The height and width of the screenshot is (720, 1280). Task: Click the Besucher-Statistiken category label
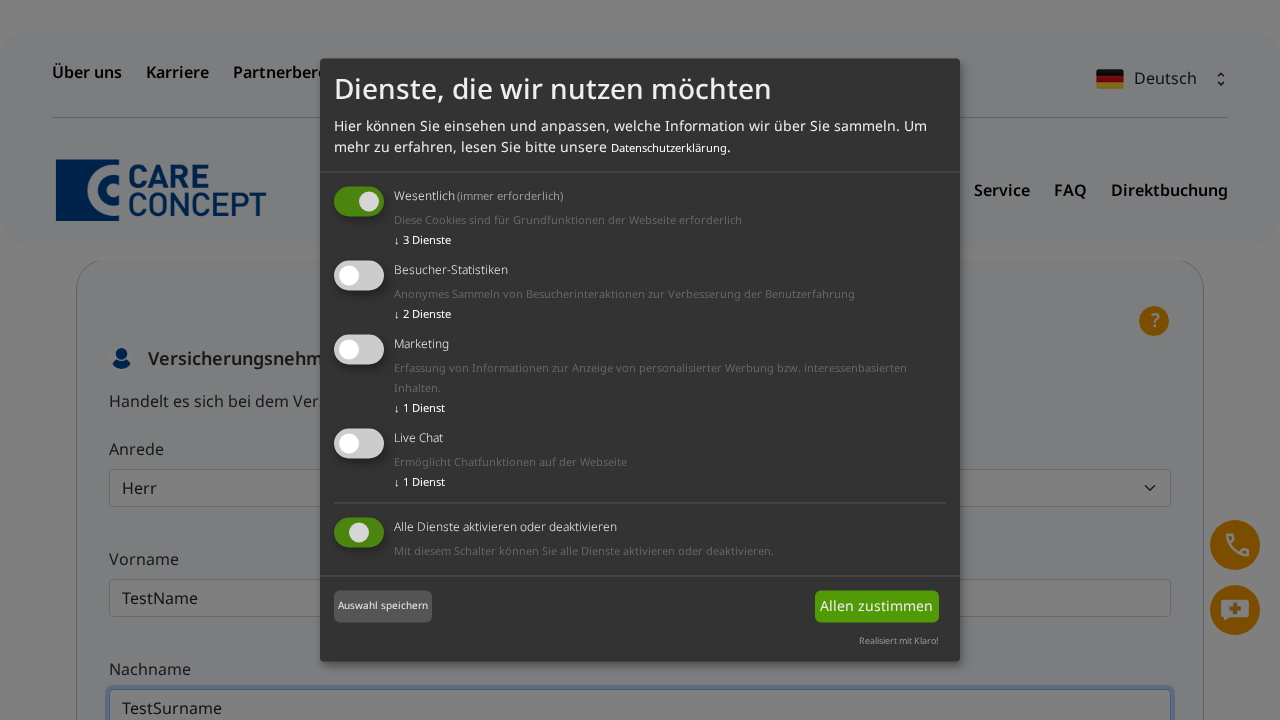coord(451,270)
